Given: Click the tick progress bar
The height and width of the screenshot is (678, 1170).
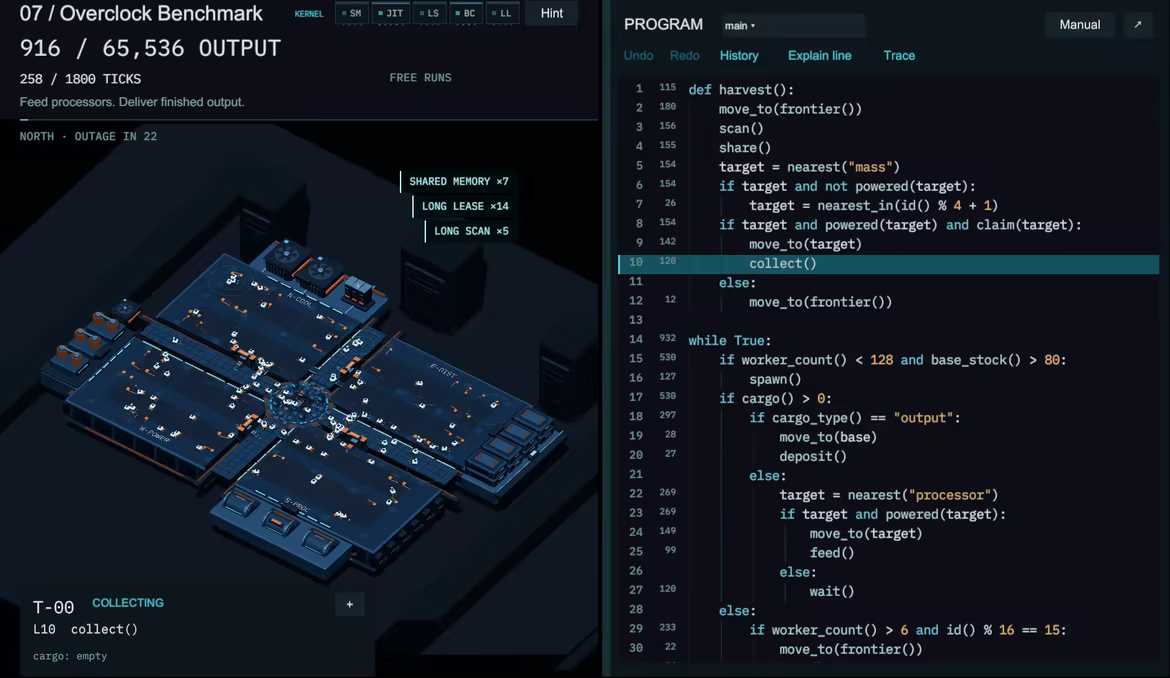Looking at the screenshot, I should pos(308,119).
